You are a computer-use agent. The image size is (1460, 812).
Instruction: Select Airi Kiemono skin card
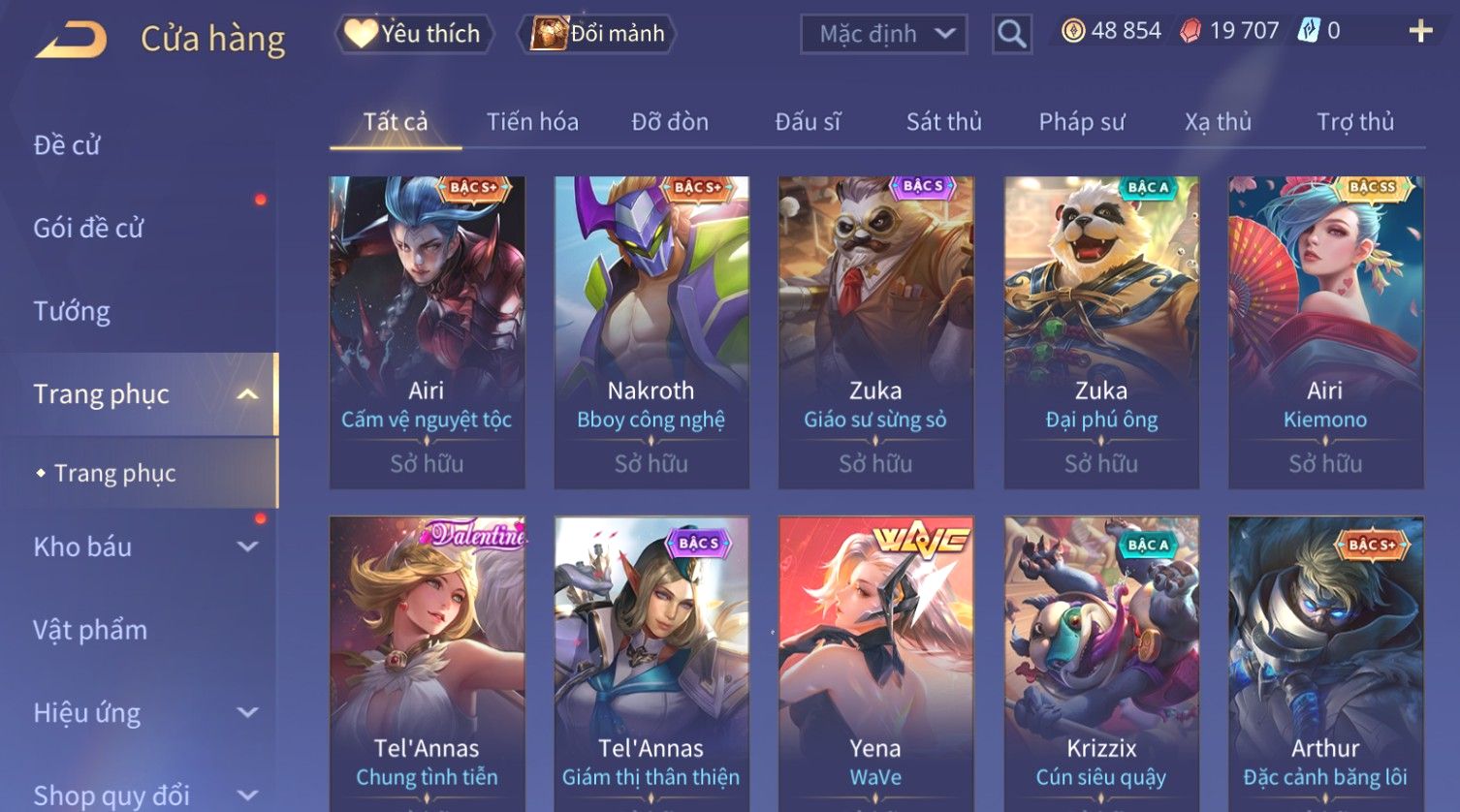tap(1325, 332)
